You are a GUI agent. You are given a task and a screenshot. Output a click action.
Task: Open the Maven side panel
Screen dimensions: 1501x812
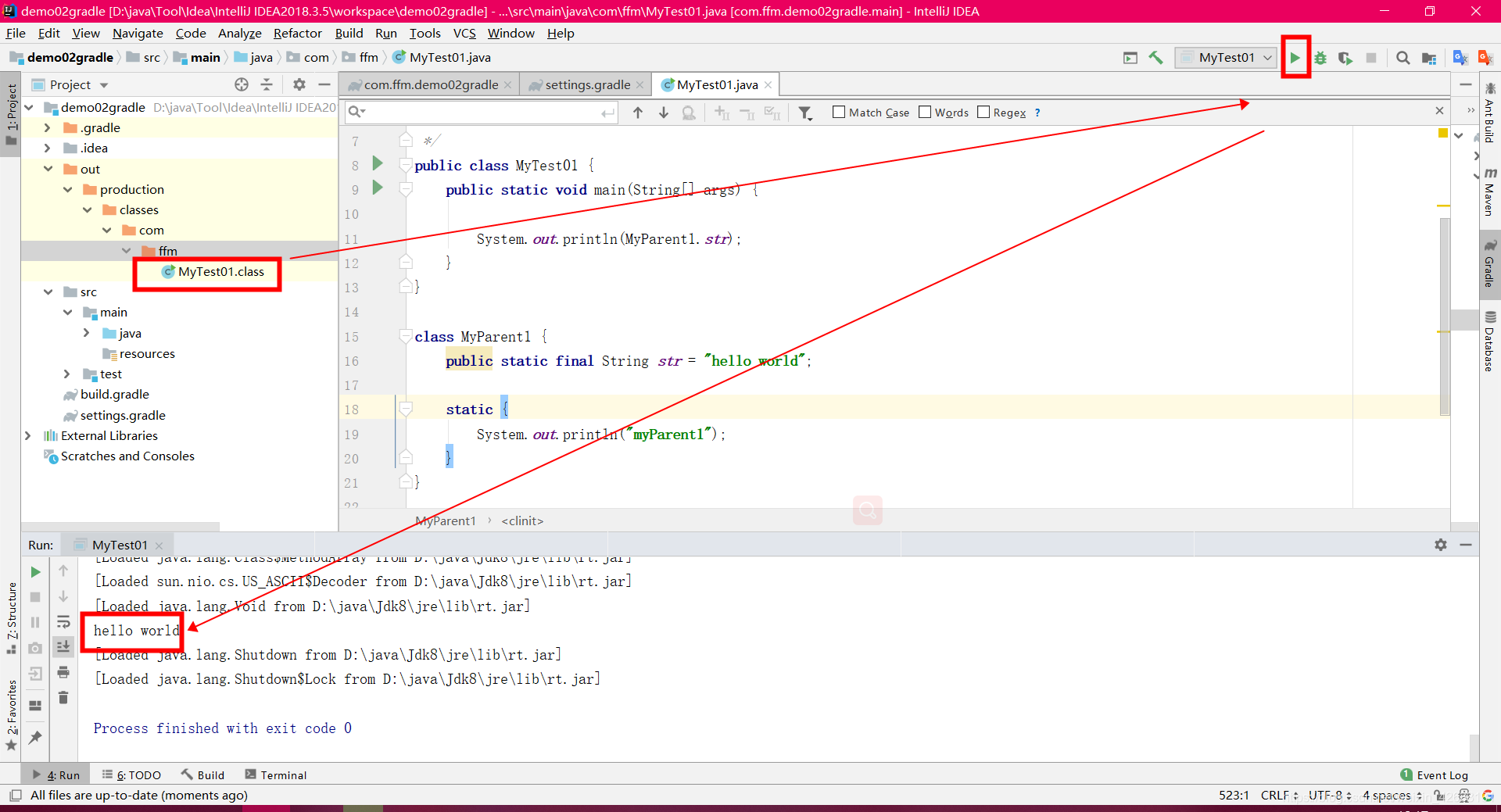click(1490, 191)
